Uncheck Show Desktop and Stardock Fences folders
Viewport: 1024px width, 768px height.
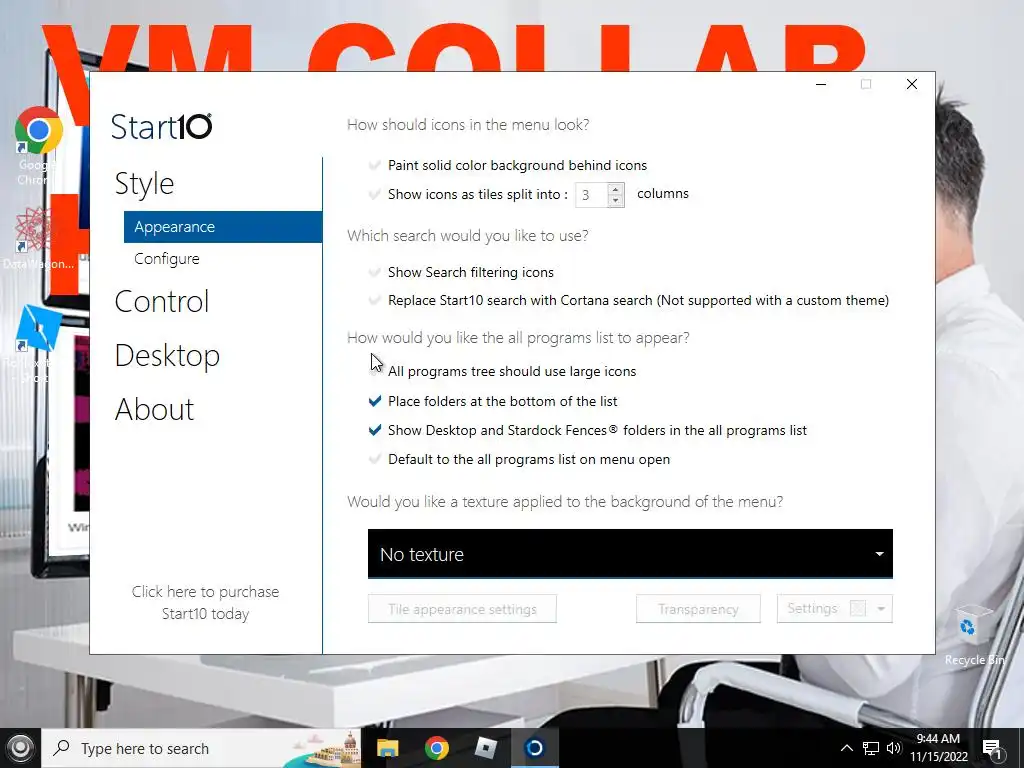pos(375,430)
